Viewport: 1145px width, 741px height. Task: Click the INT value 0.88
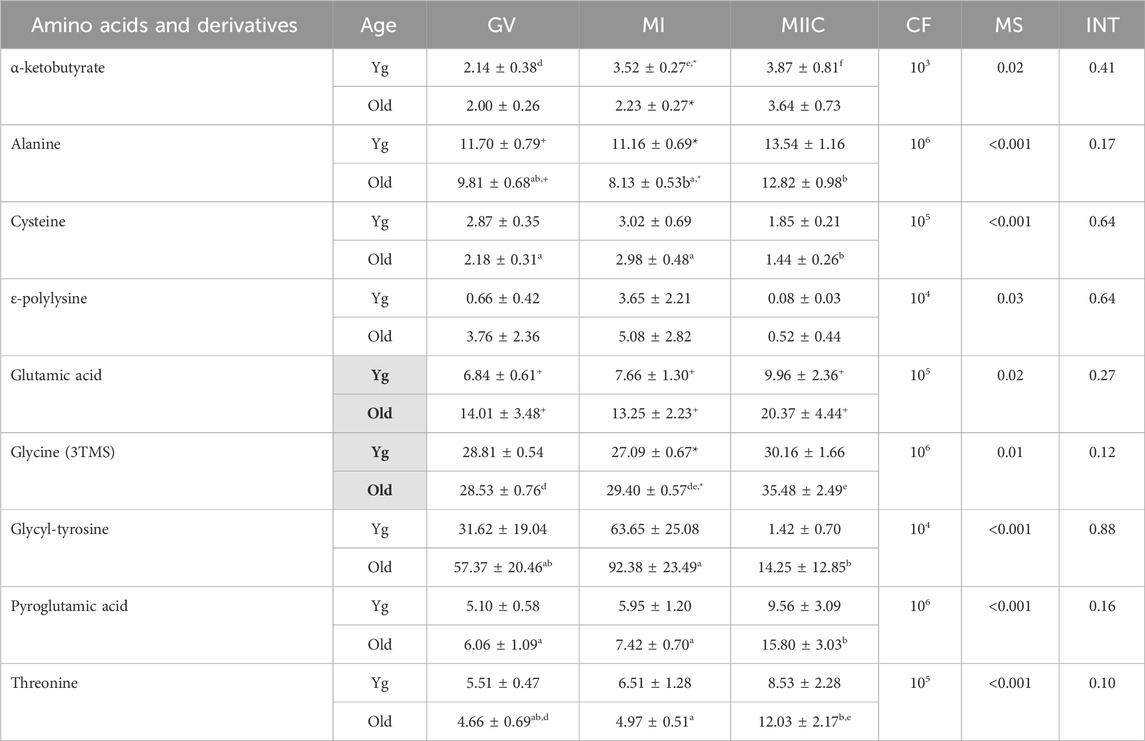click(1102, 529)
